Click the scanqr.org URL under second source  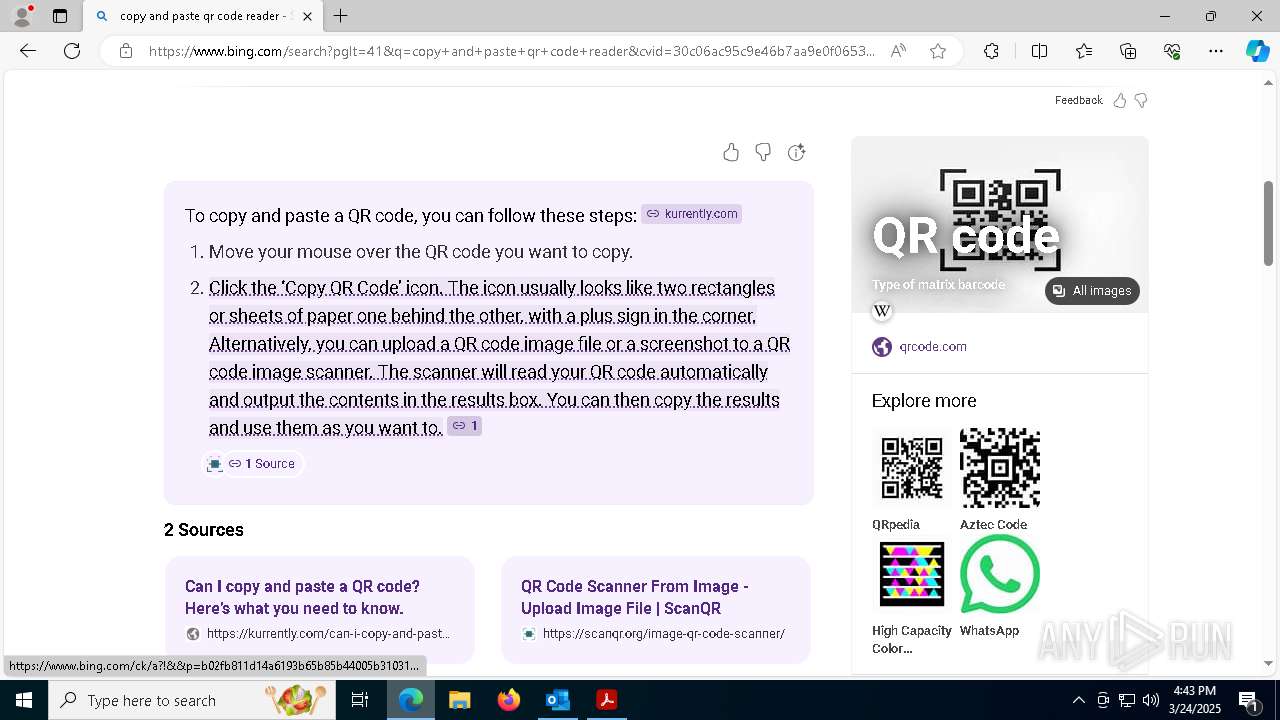coord(664,634)
